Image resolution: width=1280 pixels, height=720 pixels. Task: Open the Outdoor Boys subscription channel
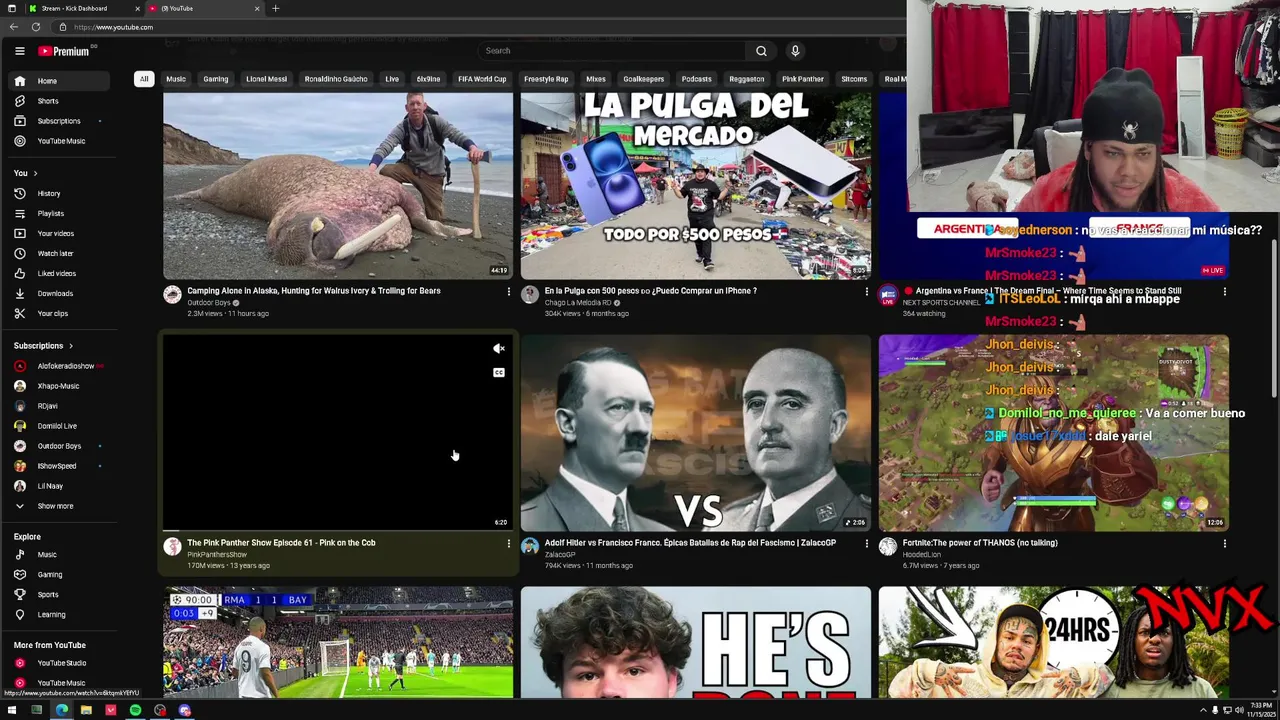click(58, 446)
